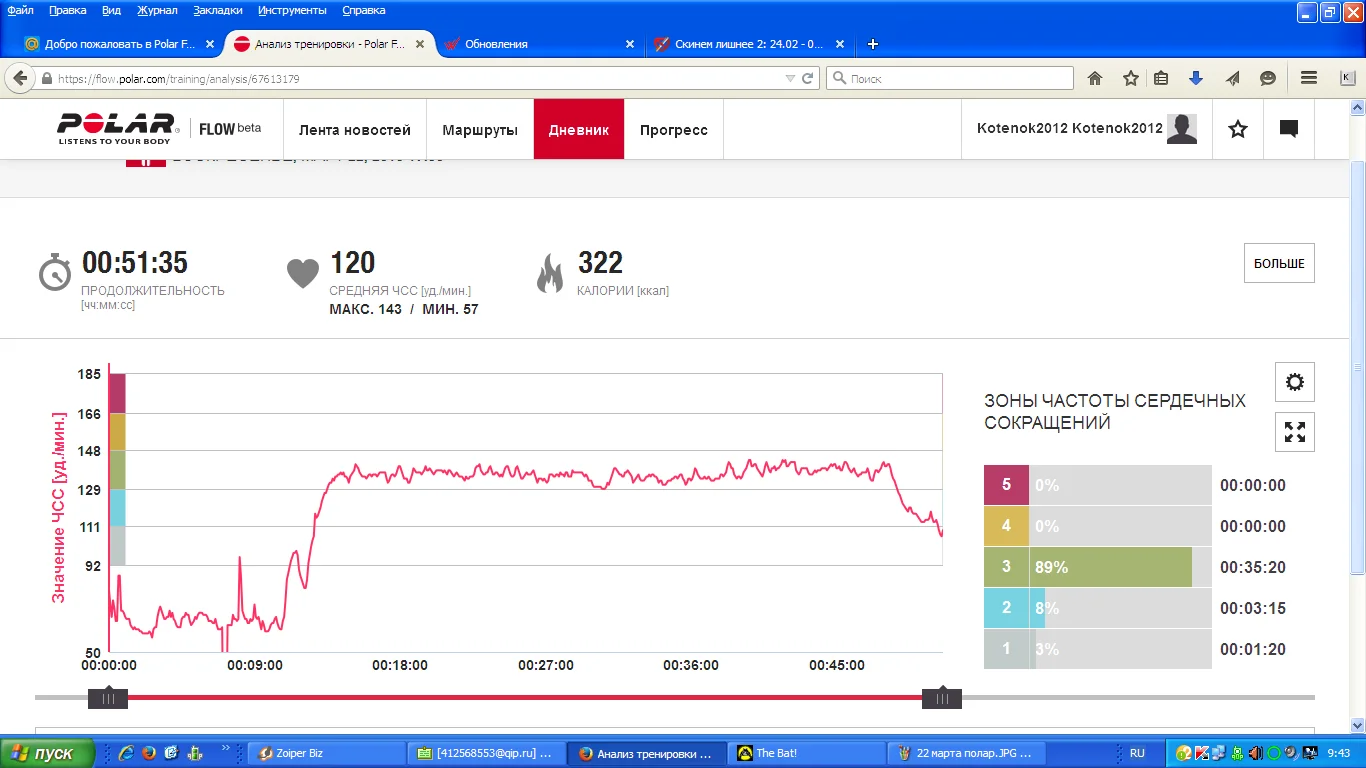
Task: Close the 'Скинем лишнее 2' tab
Action: 840,44
